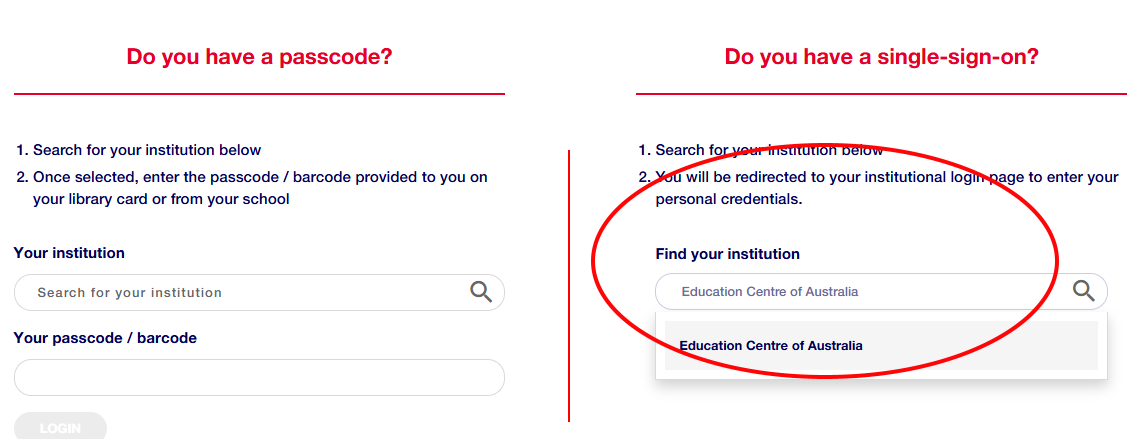Click the 'Do you have a single-sign-on?' heading
1142x439 pixels.
click(881, 57)
